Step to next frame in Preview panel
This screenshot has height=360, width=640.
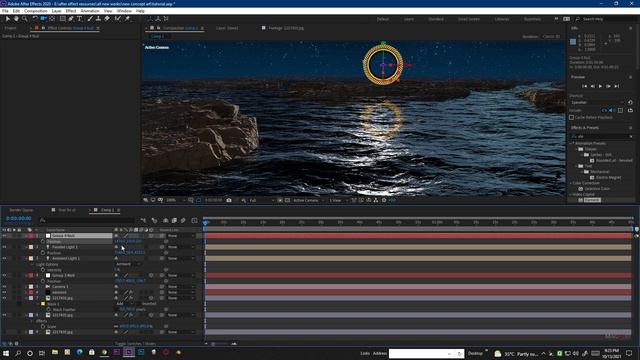(609, 86)
